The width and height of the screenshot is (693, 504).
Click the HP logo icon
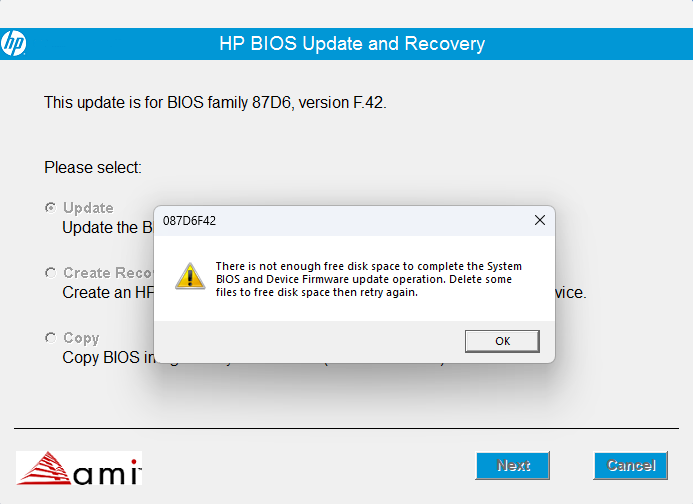pos(14,44)
